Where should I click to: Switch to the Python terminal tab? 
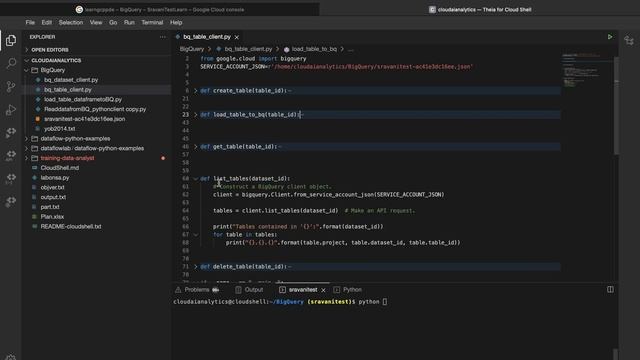tap(348, 290)
